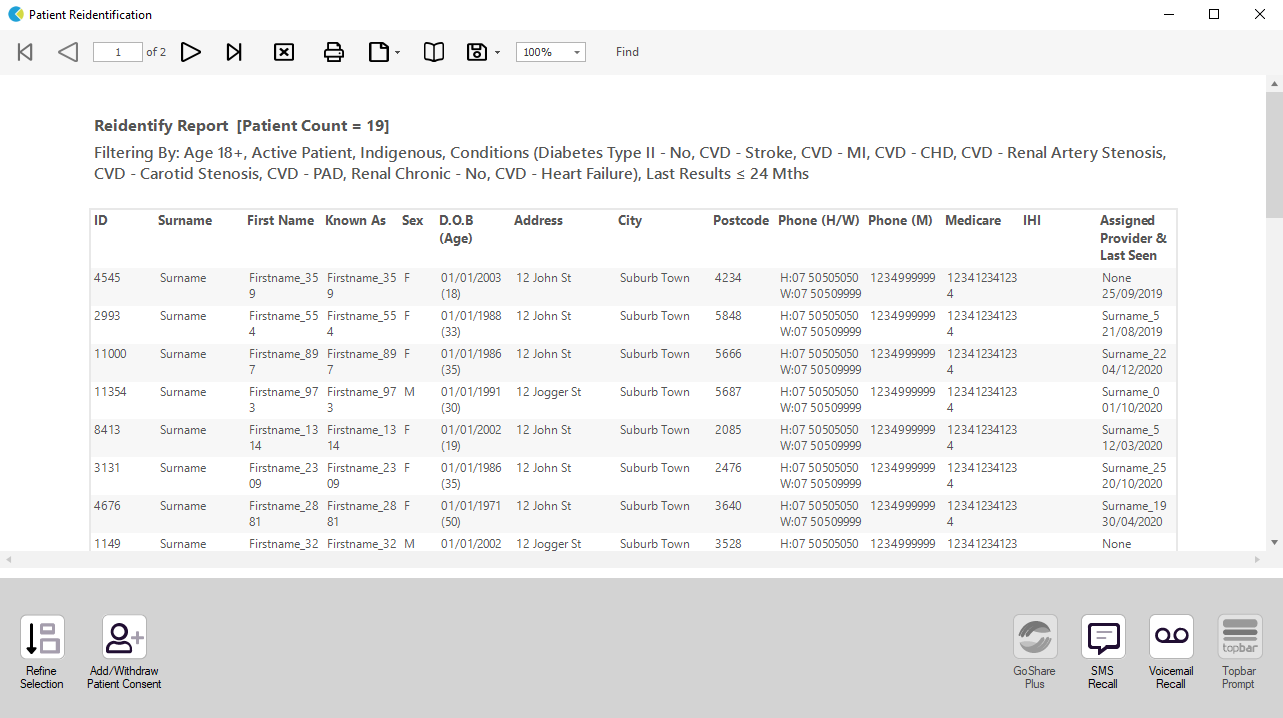Launch GoShare Plus
Image resolution: width=1283 pixels, height=718 pixels.
click(x=1035, y=653)
